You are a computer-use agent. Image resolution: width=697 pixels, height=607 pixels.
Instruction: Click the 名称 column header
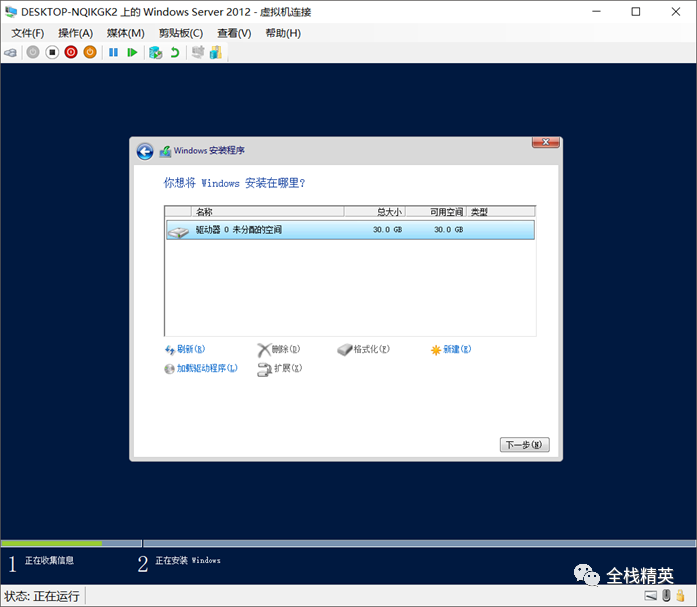coord(268,212)
